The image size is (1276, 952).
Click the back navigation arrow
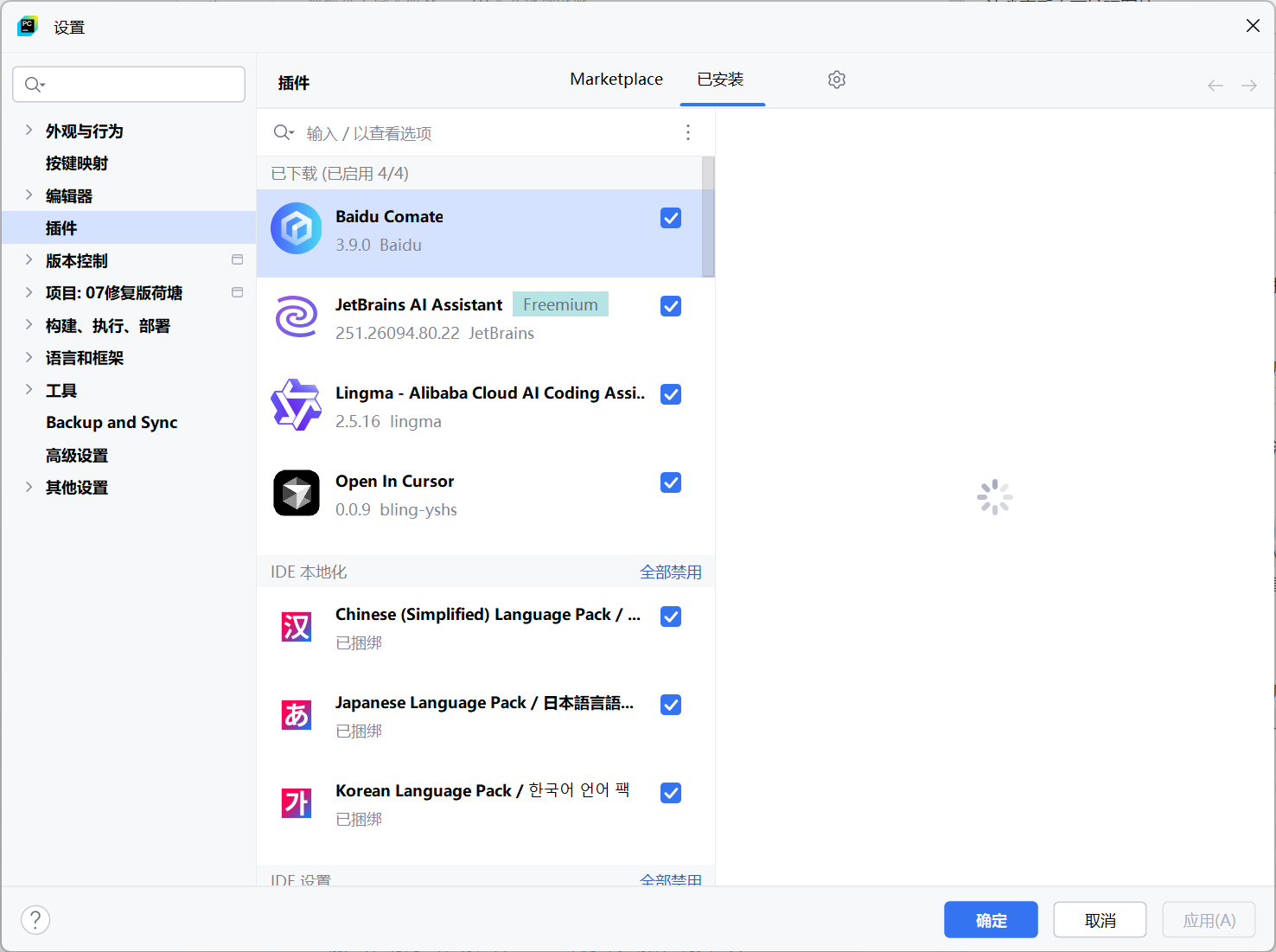(1215, 85)
